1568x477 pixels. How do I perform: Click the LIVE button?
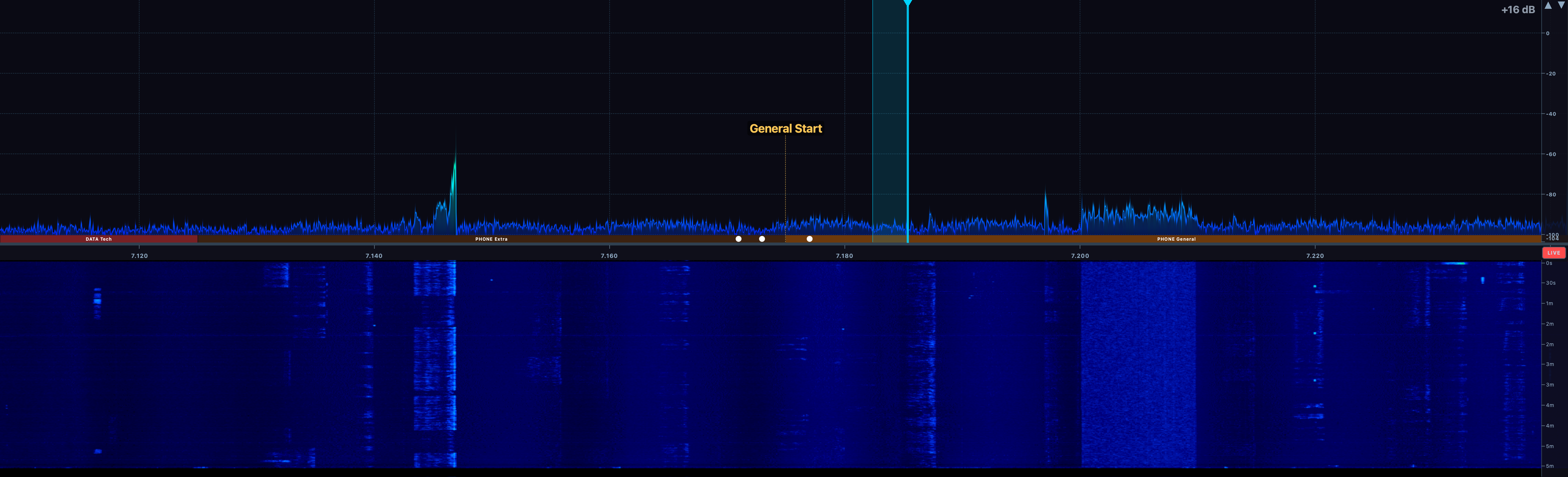tap(1553, 252)
